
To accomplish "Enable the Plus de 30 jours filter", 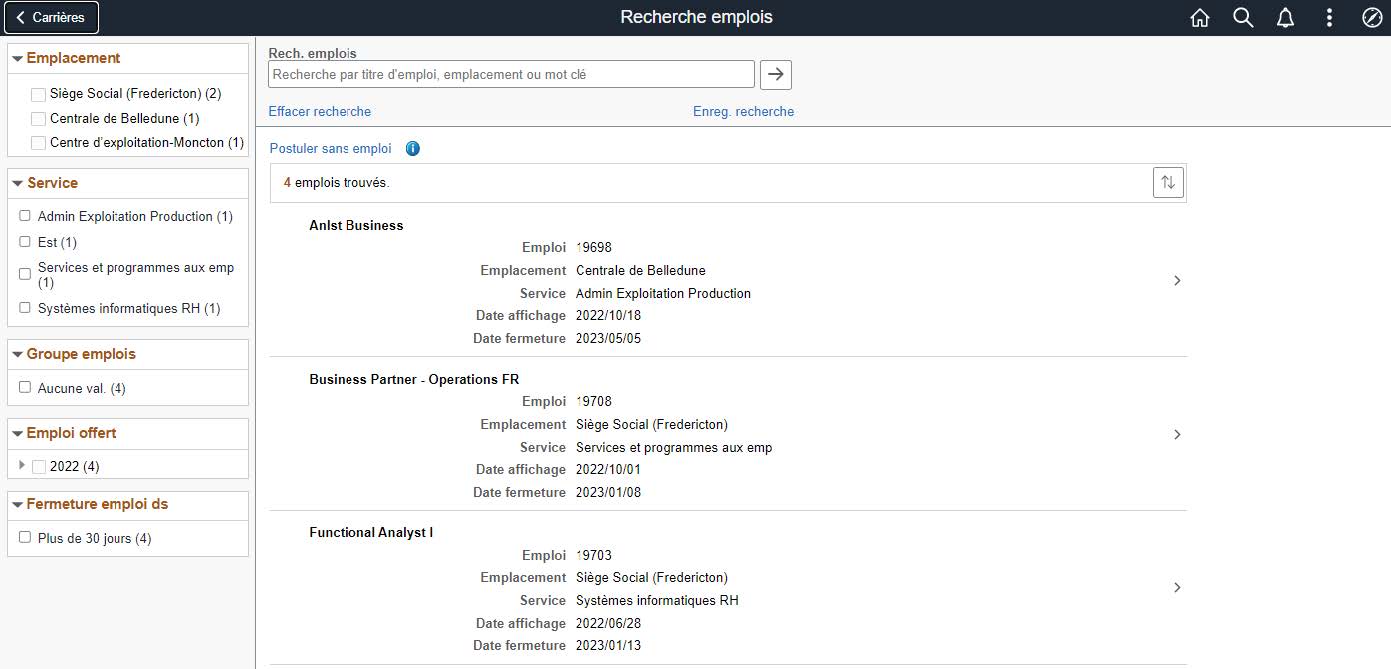I will coord(25,538).
